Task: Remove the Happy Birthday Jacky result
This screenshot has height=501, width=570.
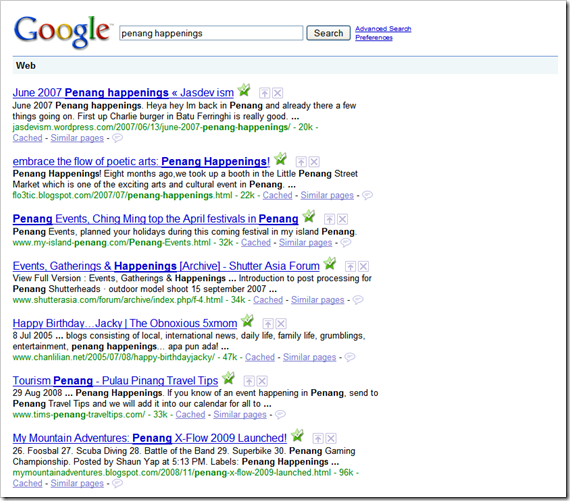Action: tap(281, 324)
